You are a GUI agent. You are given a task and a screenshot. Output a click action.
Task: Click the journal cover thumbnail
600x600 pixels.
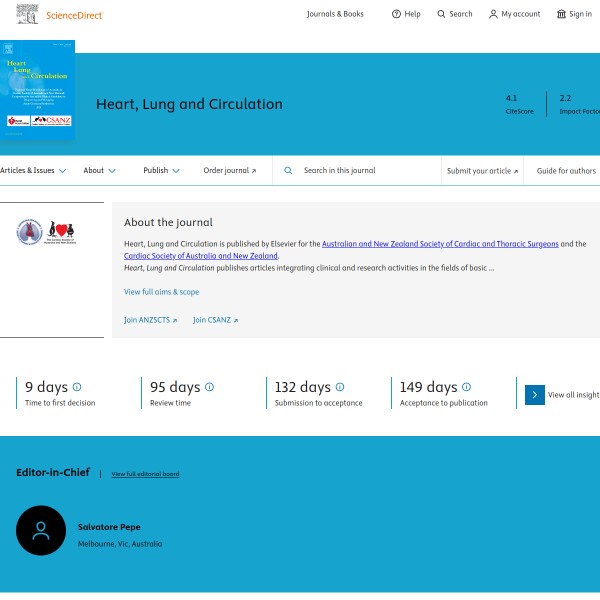pos(37,90)
